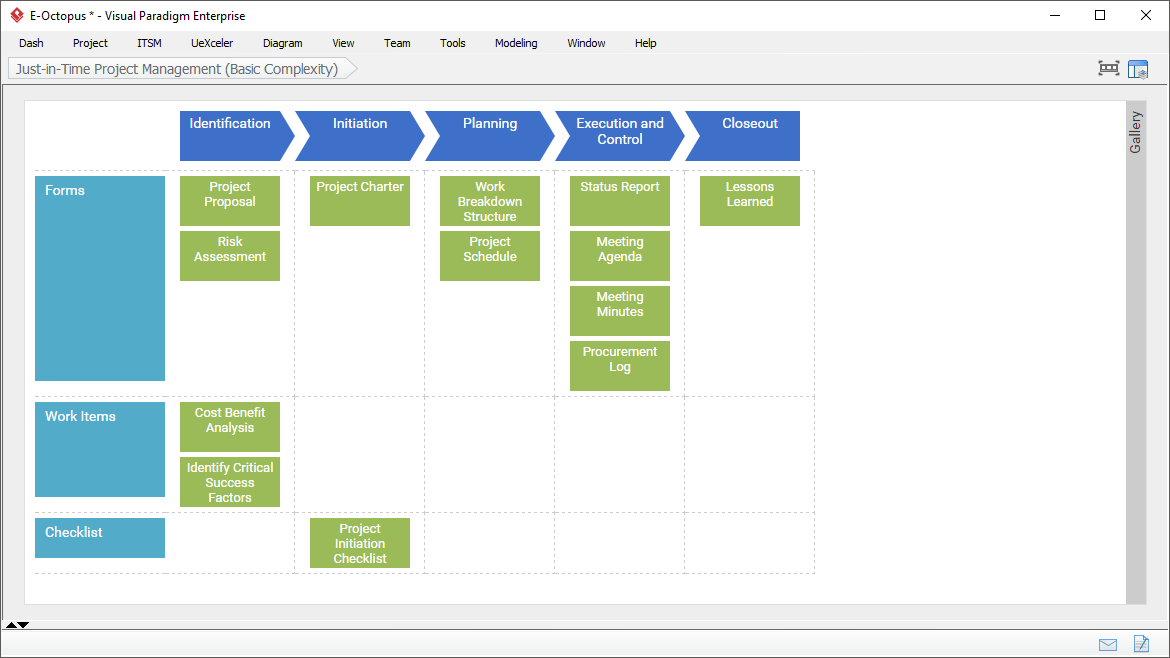Image resolution: width=1170 pixels, height=658 pixels.
Task: Click the small black down arrow at bottom left
Action: pyautogui.click(x=21, y=625)
